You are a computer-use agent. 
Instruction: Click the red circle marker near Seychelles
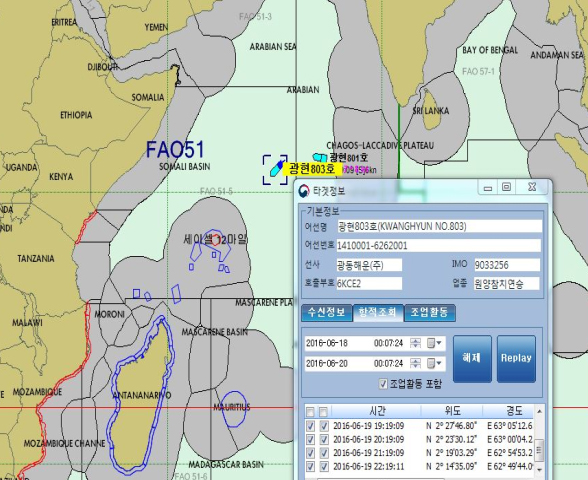(215, 240)
